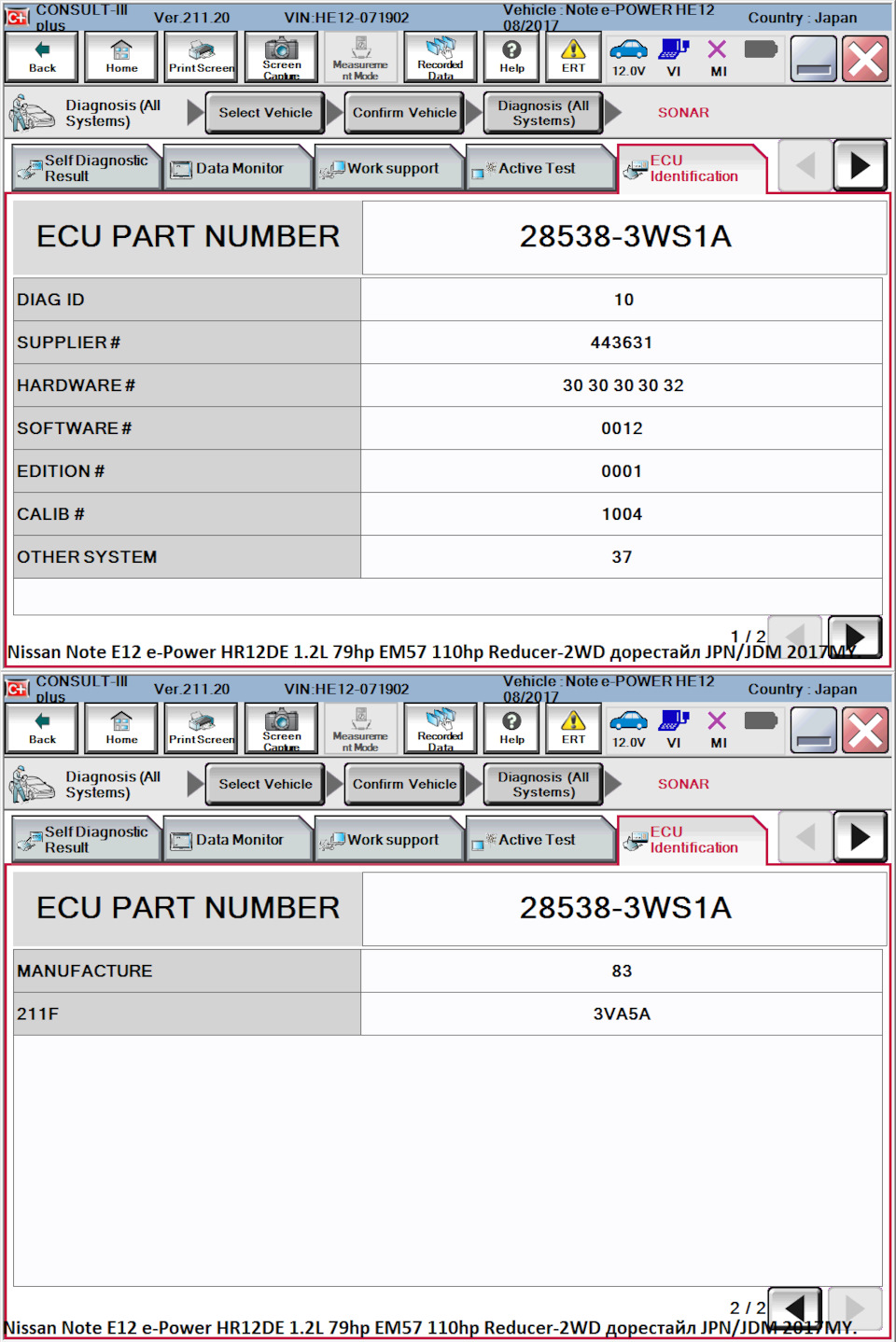Select ECU Identification tab in lower window

692,840
